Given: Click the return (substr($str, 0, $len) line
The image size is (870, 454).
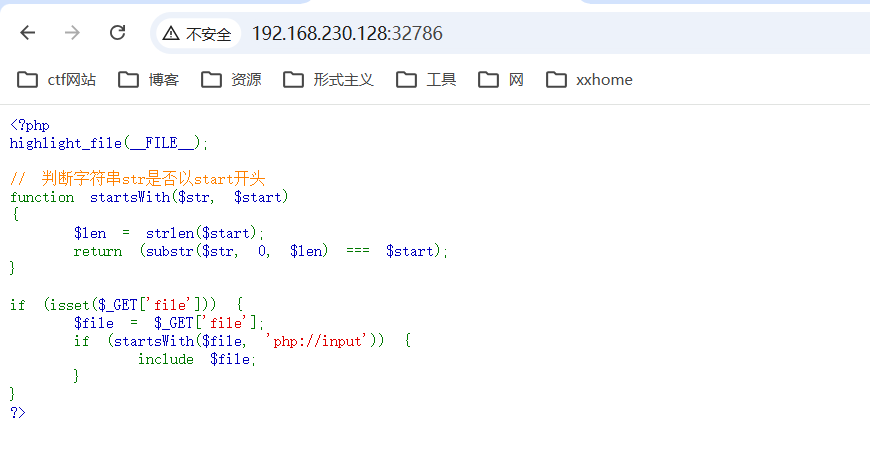Looking at the screenshot, I should (x=260, y=251).
